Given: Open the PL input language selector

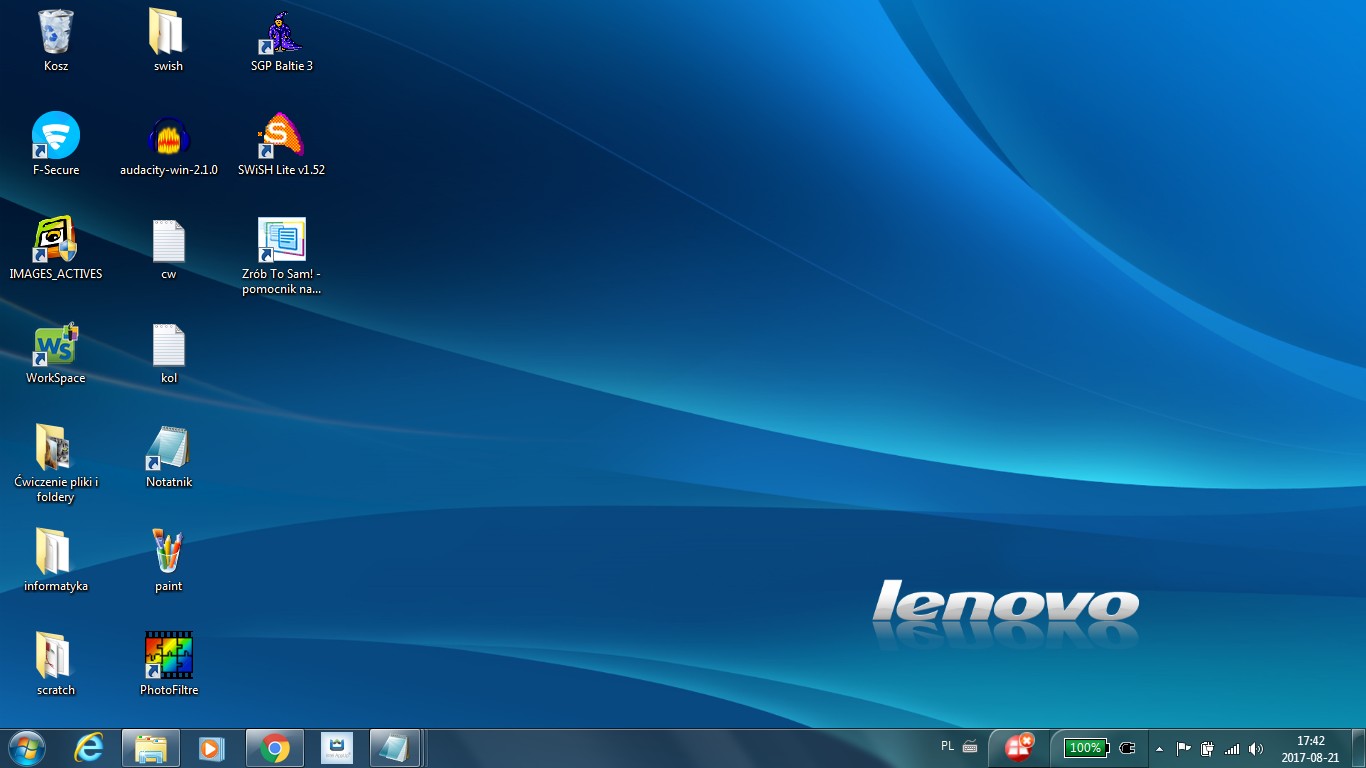Looking at the screenshot, I should coord(947,746).
